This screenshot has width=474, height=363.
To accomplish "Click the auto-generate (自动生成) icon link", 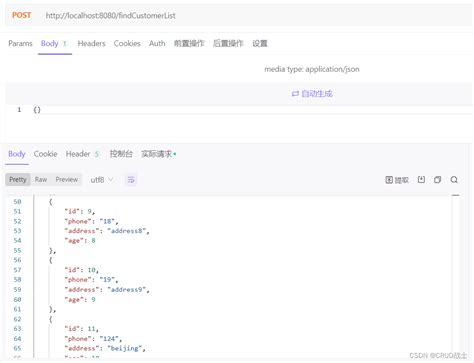I will click(x=312, y=94).
